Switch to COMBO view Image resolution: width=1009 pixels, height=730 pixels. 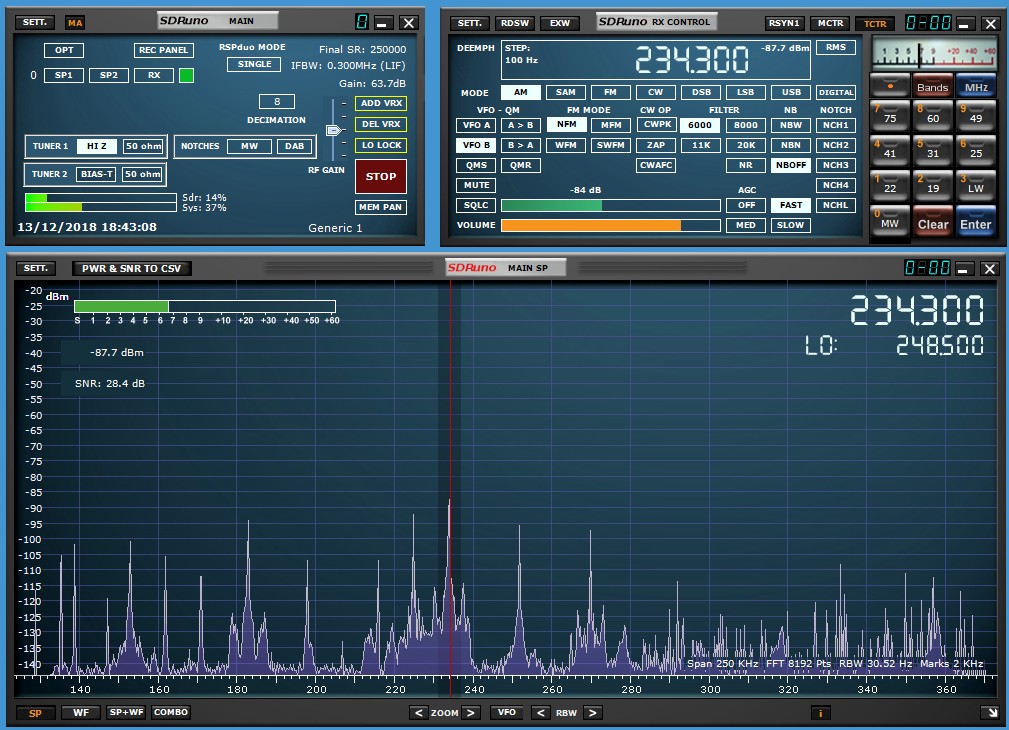(x=171, y=712)
